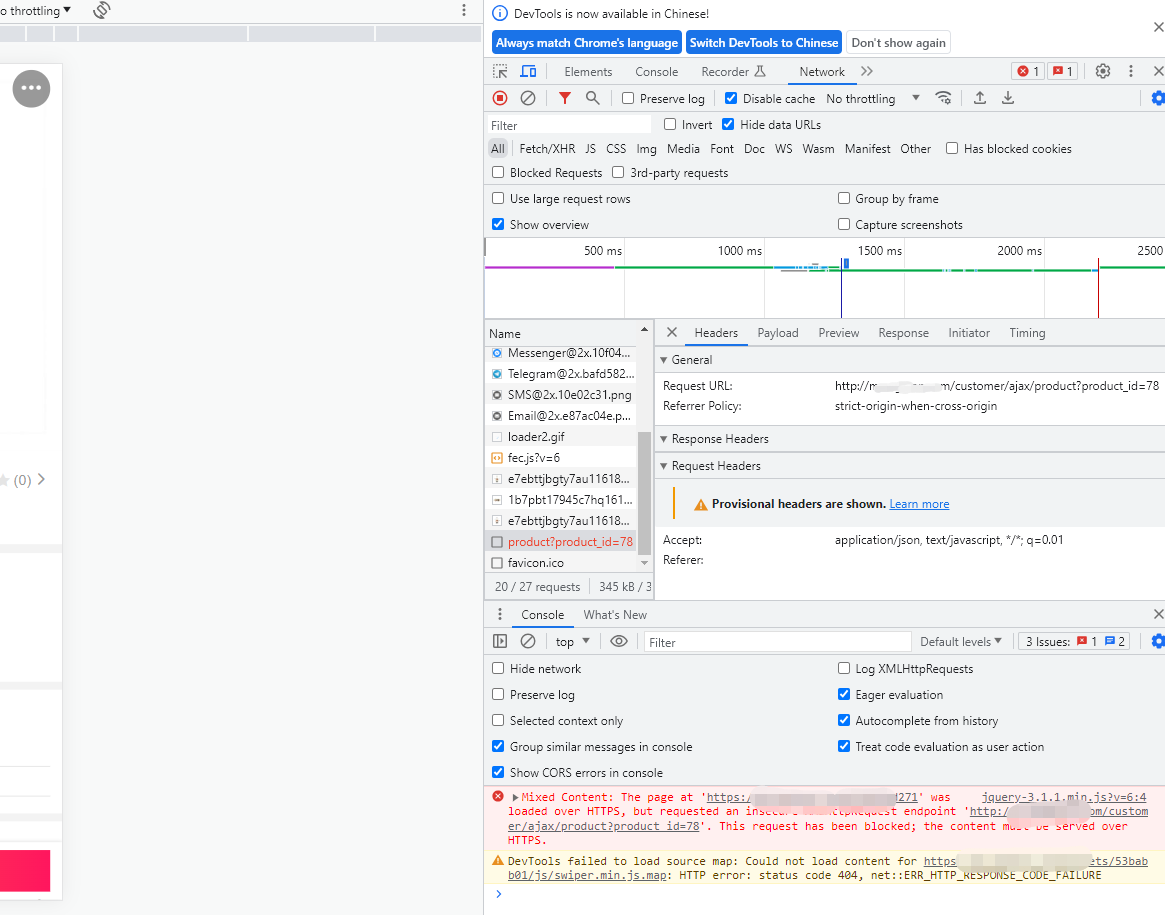Uncheck Hide data URLs

(x=728, y=124)
